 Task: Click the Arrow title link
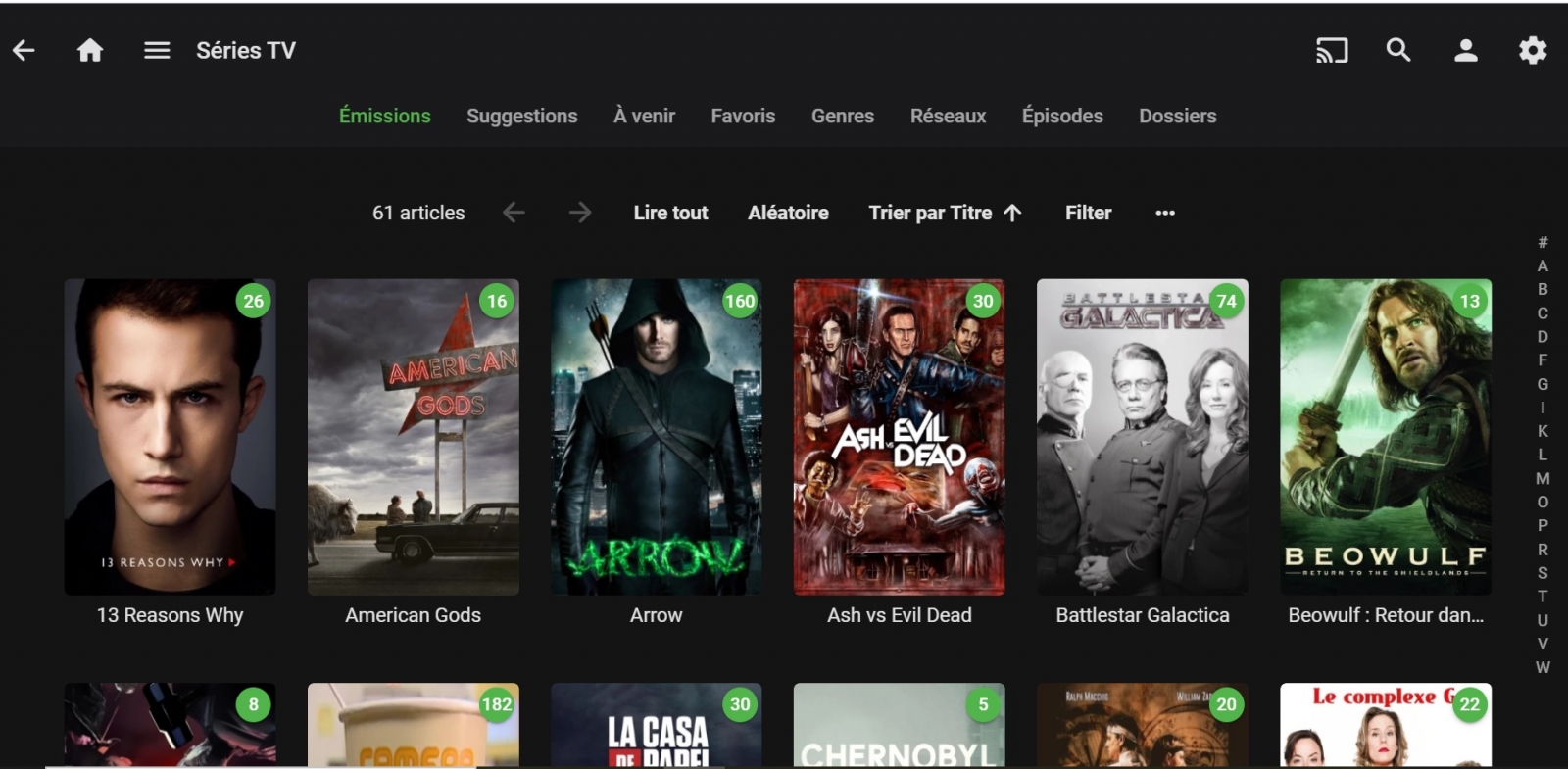657,615
